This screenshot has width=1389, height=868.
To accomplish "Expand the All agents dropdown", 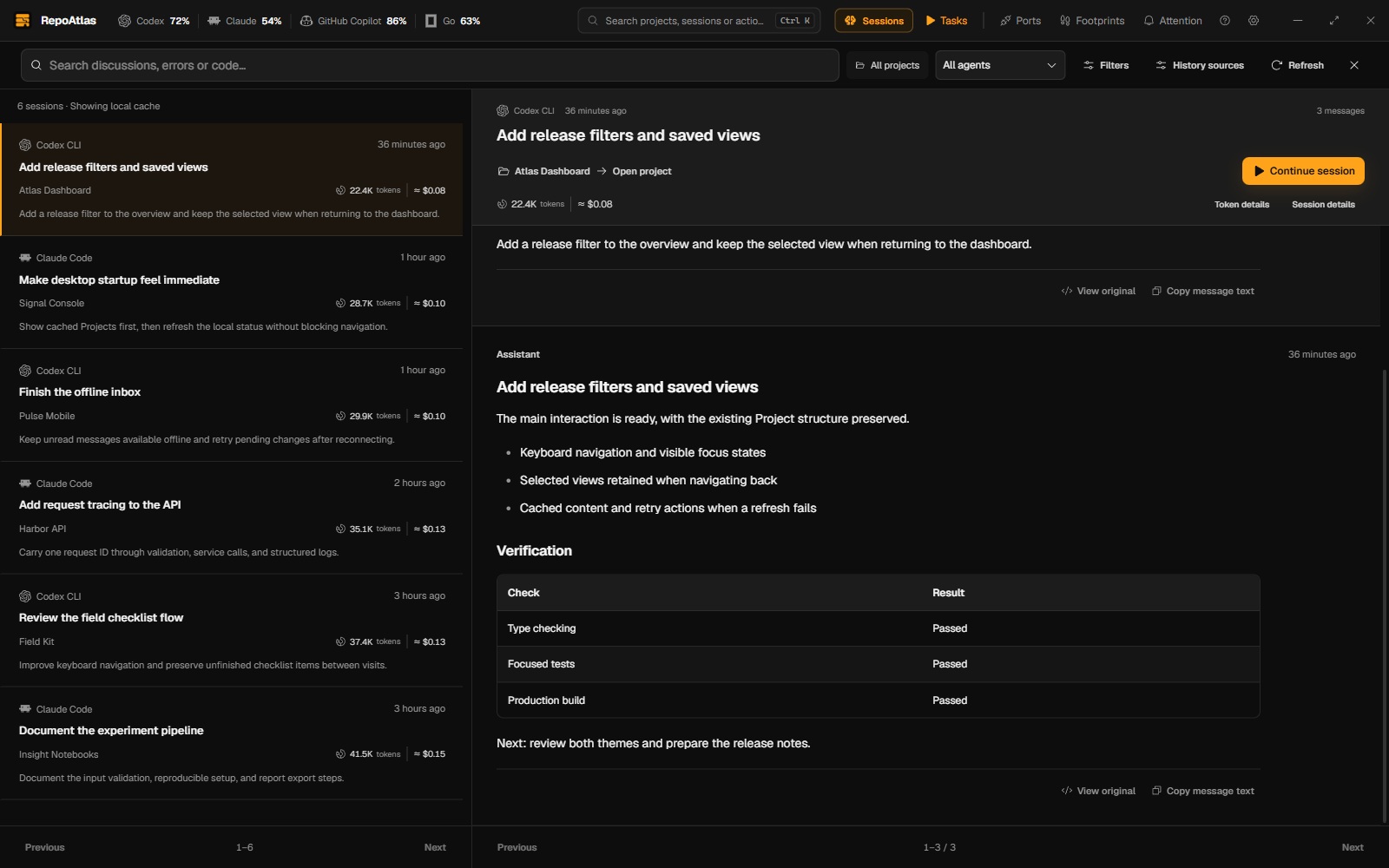I will coord(1000,65).
